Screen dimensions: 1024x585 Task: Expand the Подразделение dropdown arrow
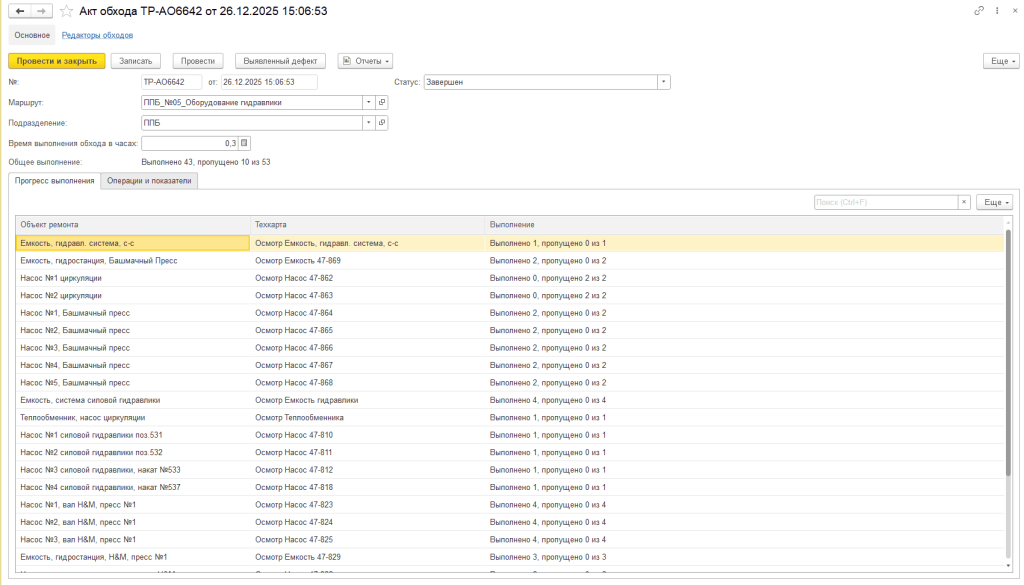click(x=369, y=123)
